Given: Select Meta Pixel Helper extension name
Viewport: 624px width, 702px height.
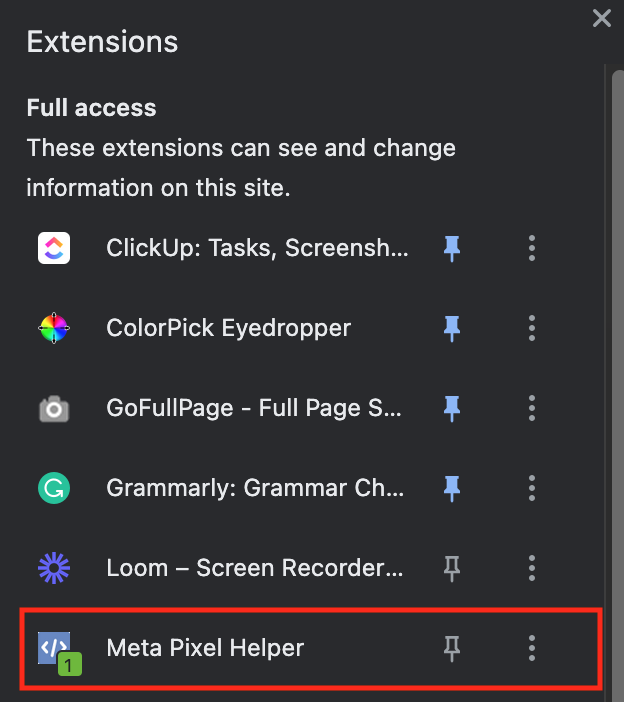Looking at the screenshot, I should pos(205,648).
